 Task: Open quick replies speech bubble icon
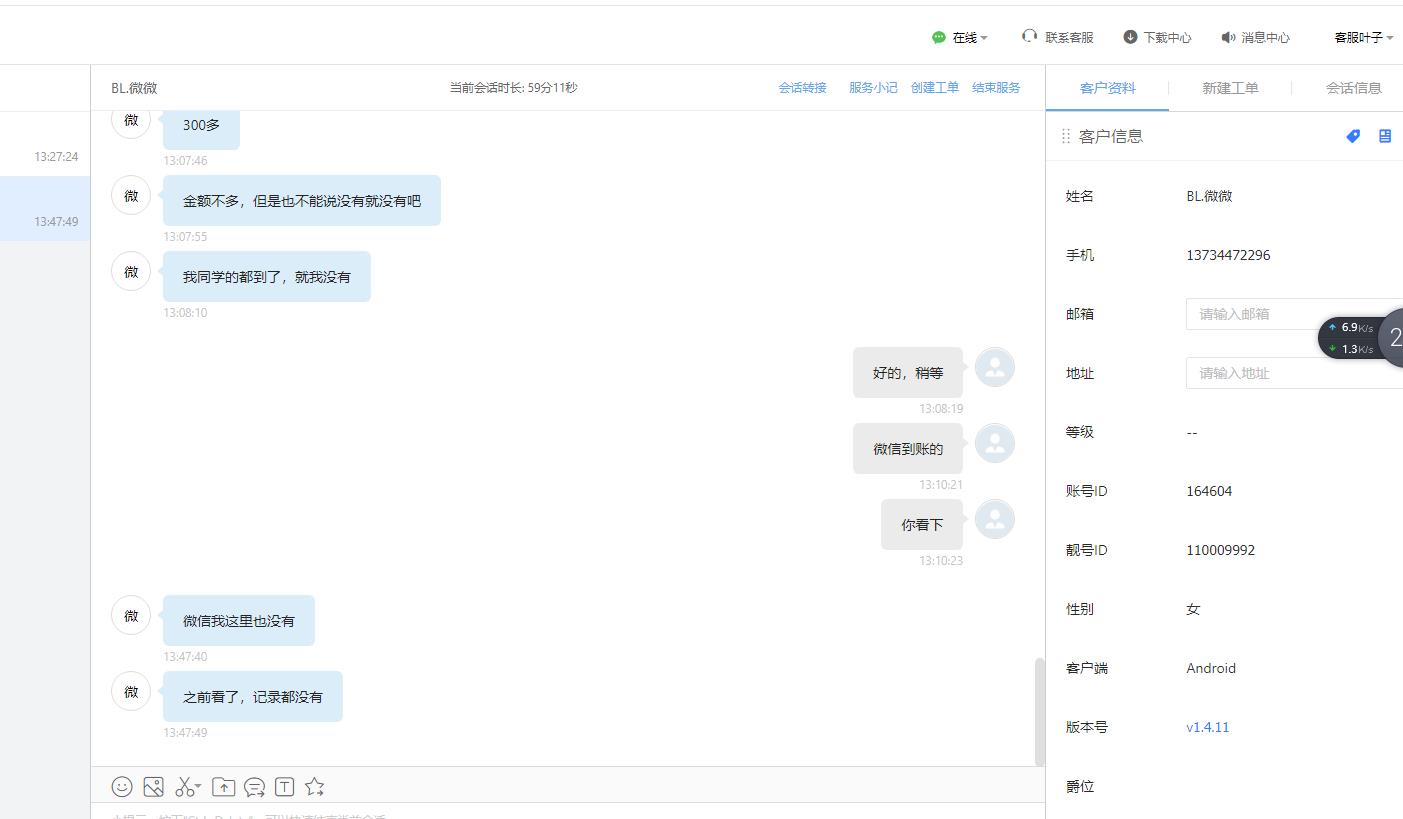tap(254, 787)
